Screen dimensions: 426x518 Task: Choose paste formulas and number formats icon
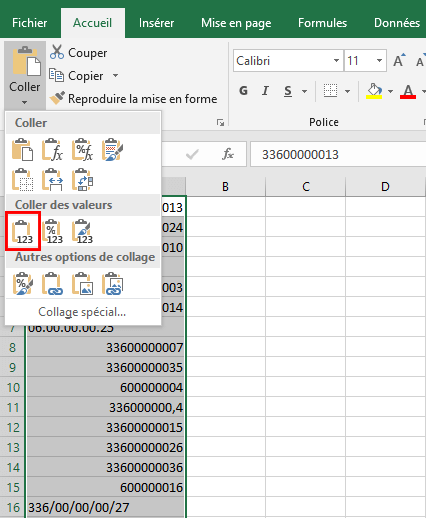pyautogui.click(x=82, y=150)
